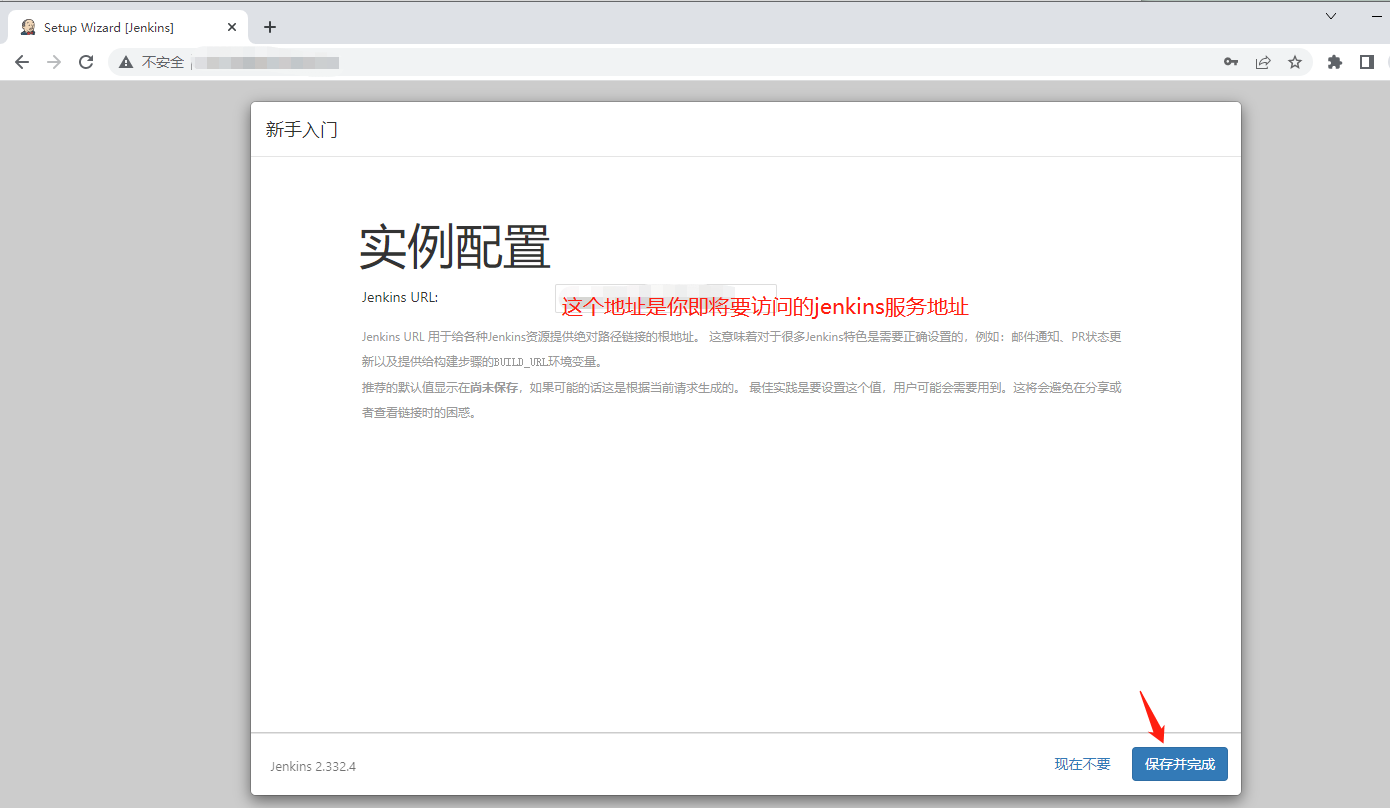
Task: Close the Setup Wizard tab
Action: coord(234,27)
